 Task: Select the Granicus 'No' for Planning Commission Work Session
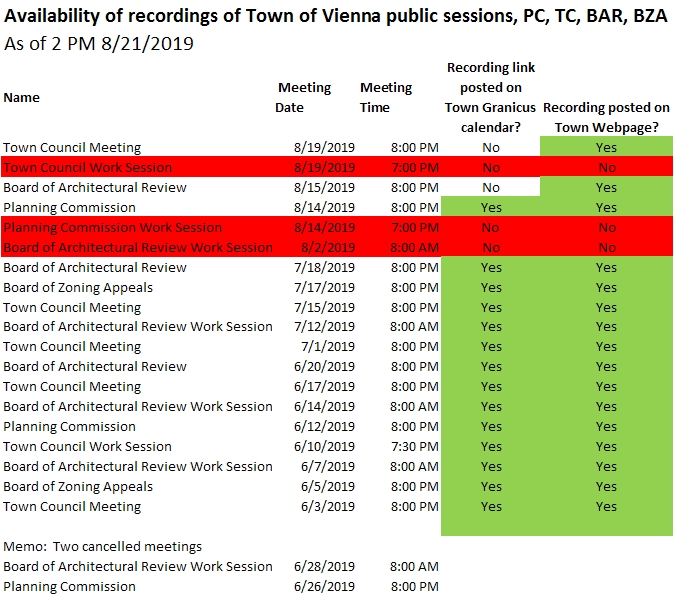[490, 227]
